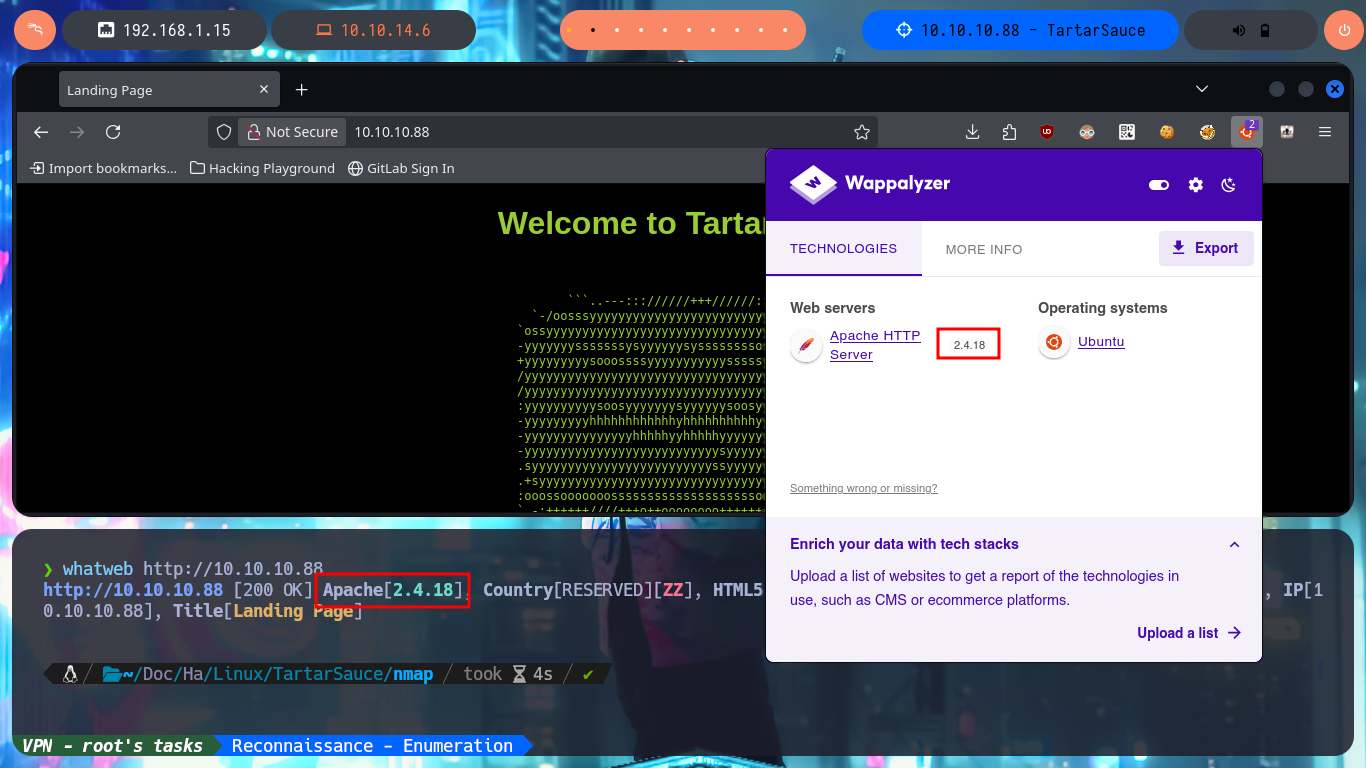Image resolution: width=1366 pixels, height=768 pixels.
Task: Click the Ubuntu logo icon
Action: coord(1054,342)
